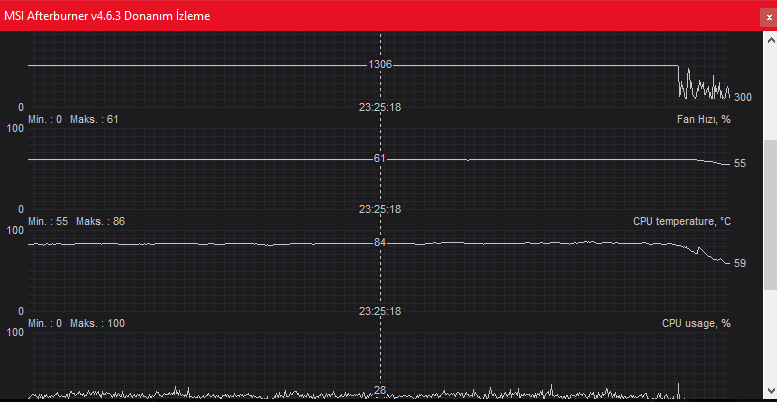The width and height of the screenshot is (777, 402).
Task: Click the current CPU temperature value 59
Action: click(740, 264)
